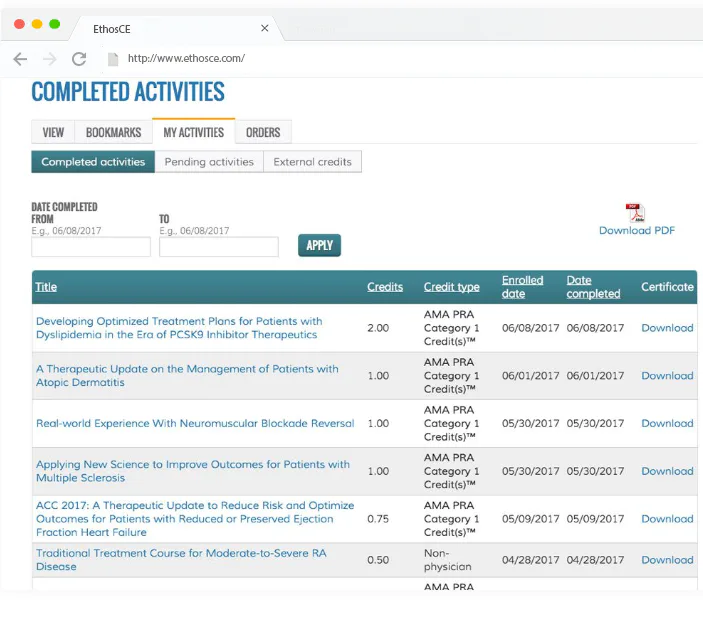
Task: Click enrolled date 06/01/2017
Action: 530,376
